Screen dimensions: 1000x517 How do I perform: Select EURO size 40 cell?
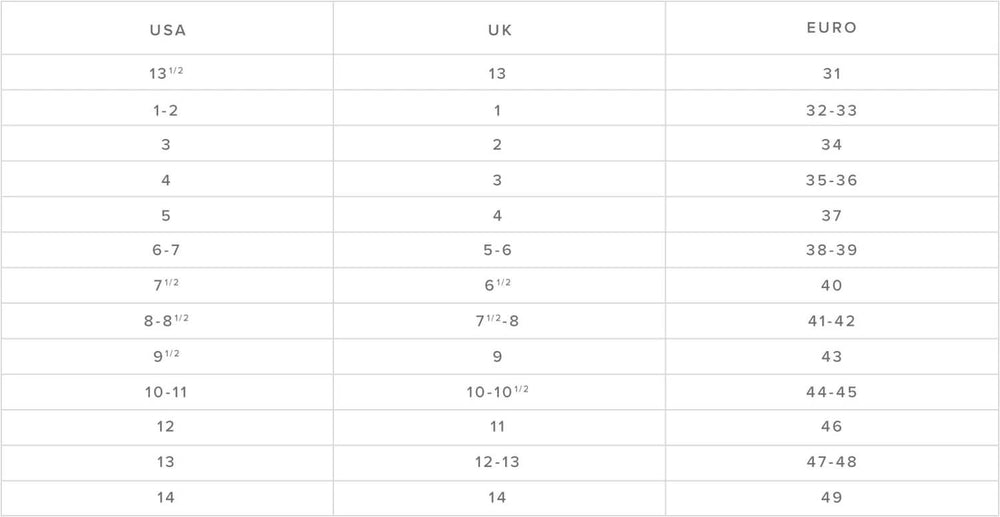pos(831,286)
